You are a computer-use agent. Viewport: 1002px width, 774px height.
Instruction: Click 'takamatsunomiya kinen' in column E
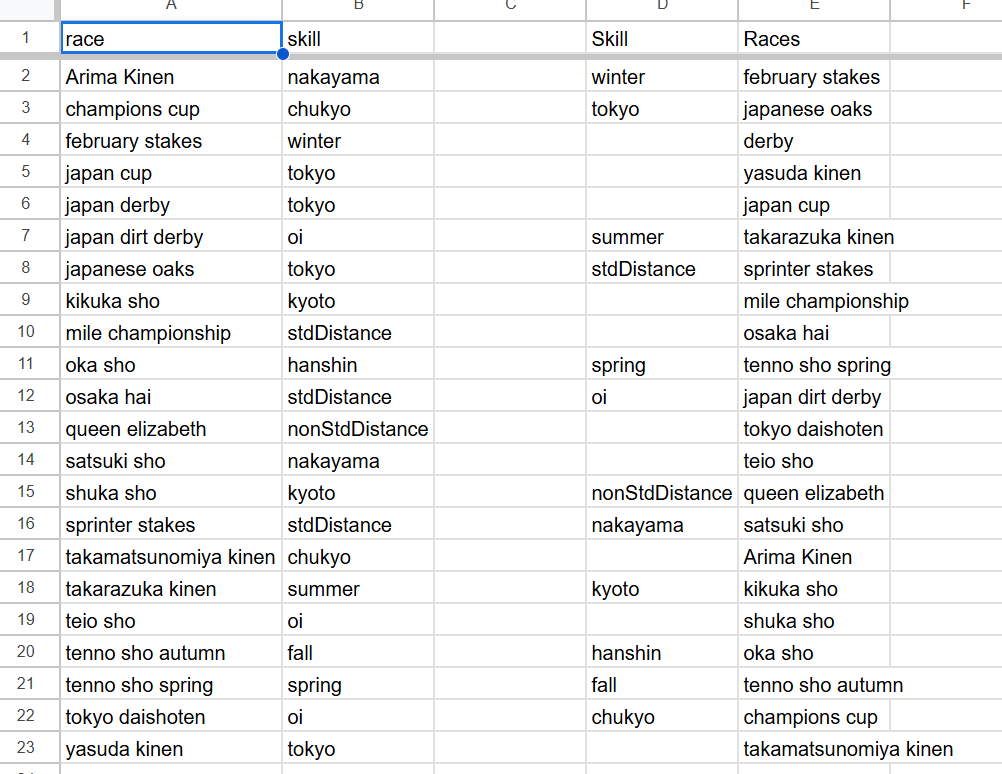click(814, 748)
